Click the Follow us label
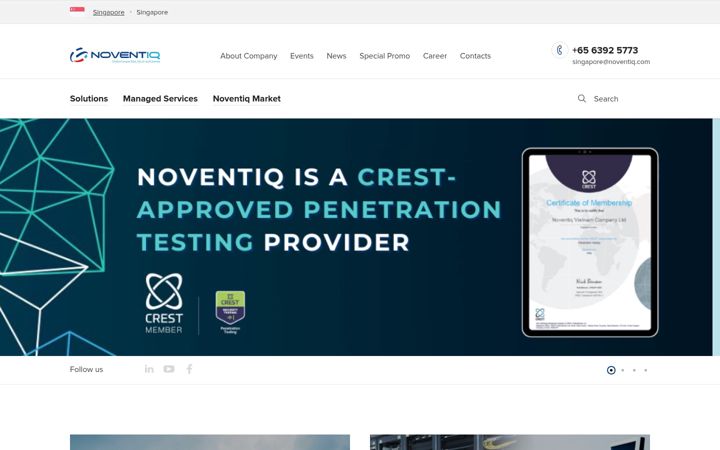The height and width of the screenshot is (450, 720). coord(86,369)
